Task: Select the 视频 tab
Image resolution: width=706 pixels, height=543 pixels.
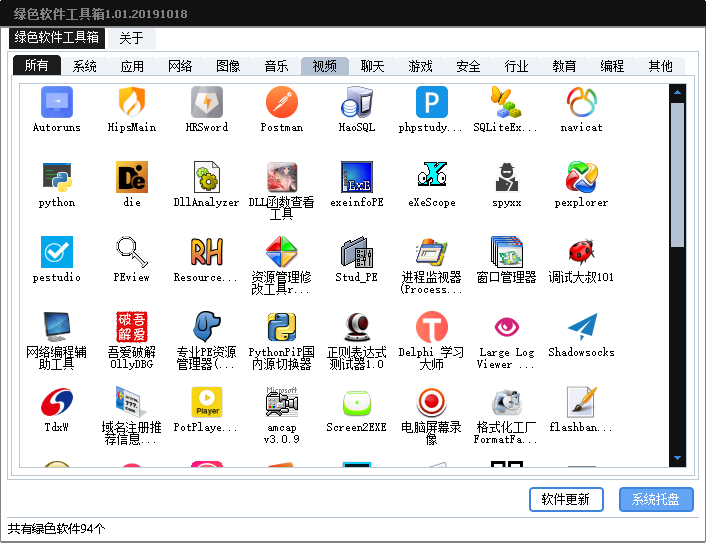Action: click(325, 66)
